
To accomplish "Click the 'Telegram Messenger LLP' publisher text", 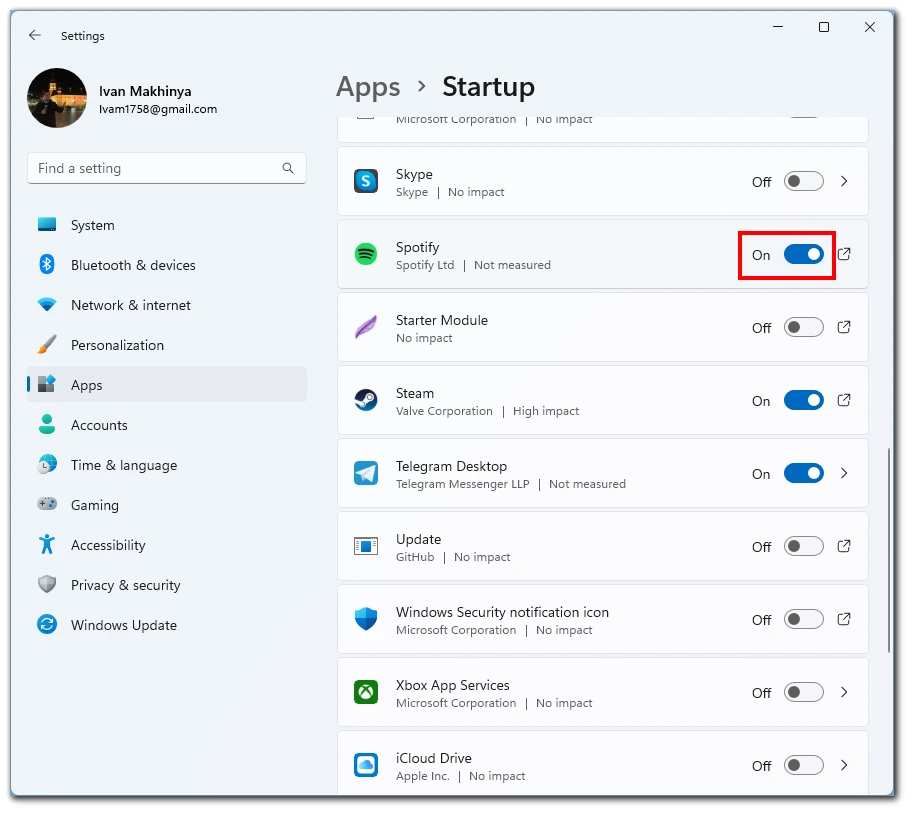I will click(x=462, y=484).
